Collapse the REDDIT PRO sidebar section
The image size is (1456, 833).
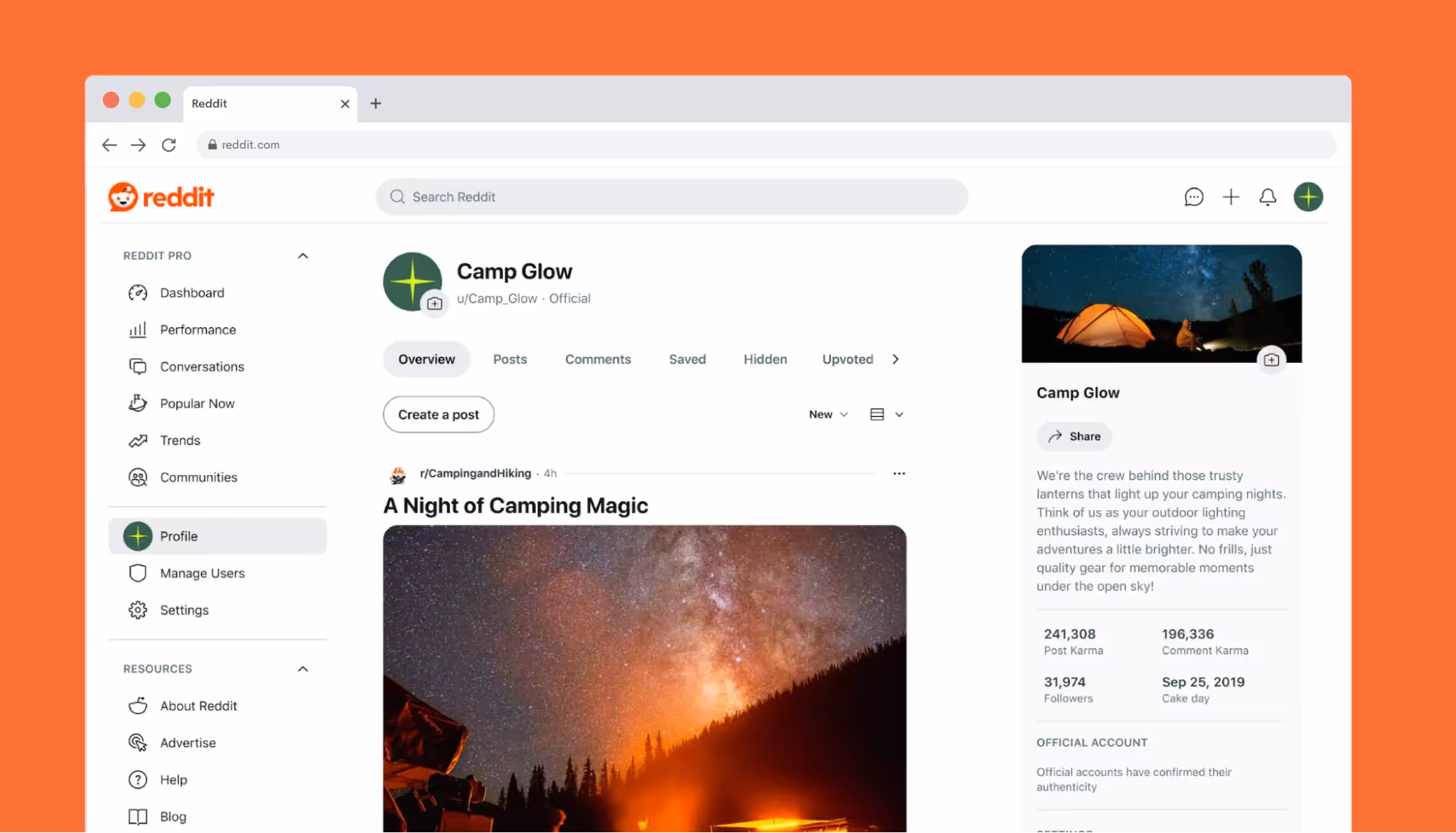coord(302,255)
